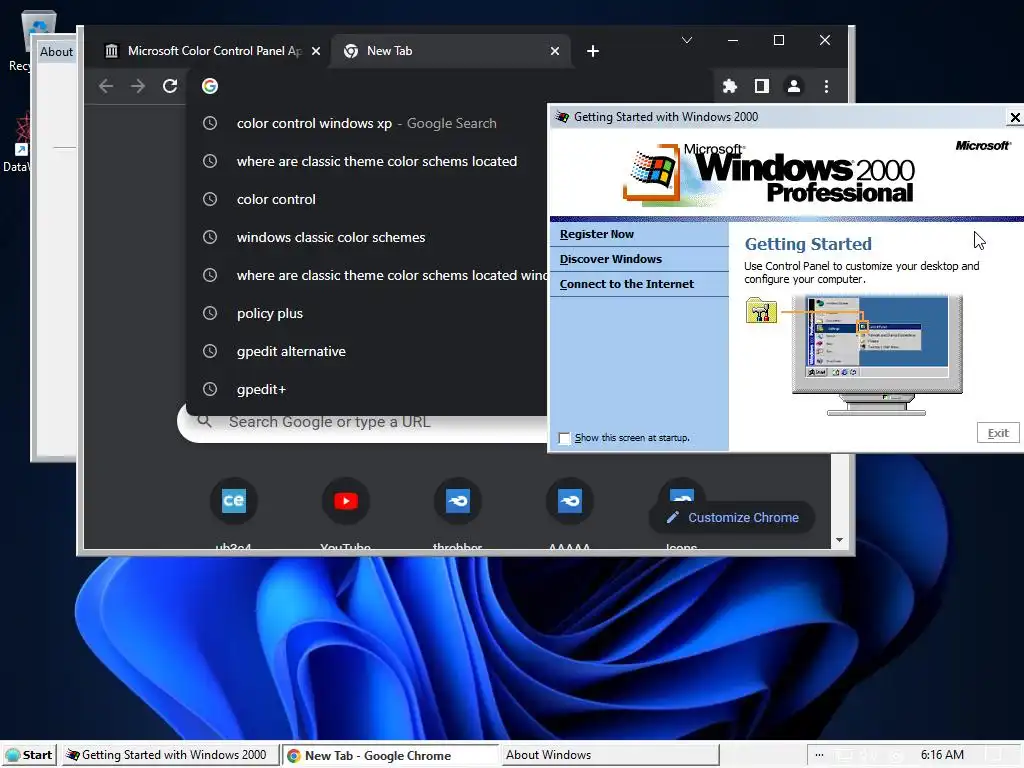The height and width of the screenshot is (768, 1024).
Task: Click the Windows flag logo in banner
Action: pyautogui.click(x=650, y=173)
